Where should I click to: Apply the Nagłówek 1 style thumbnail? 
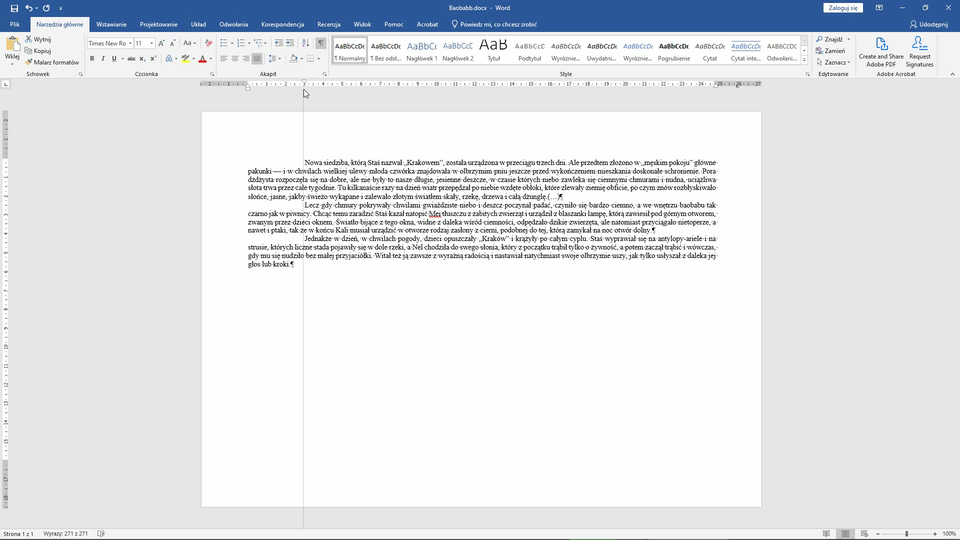coord(422,51)
